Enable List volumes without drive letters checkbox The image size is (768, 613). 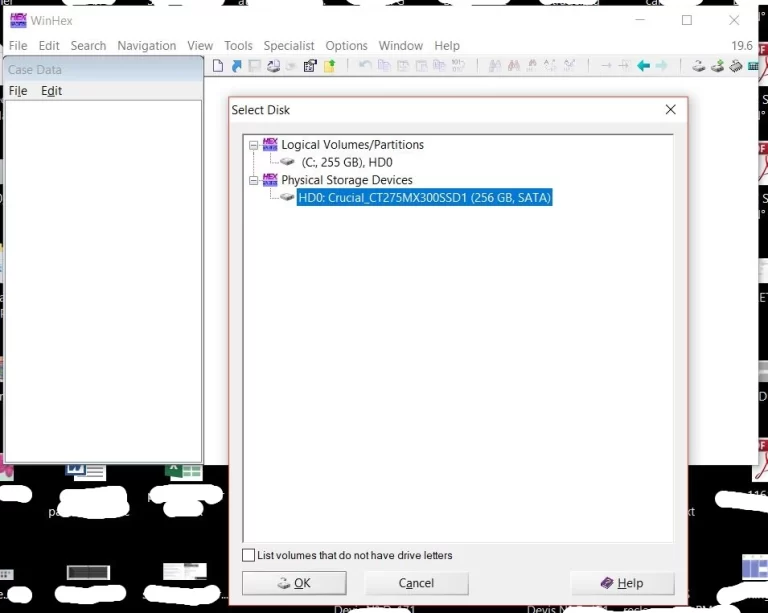click(x=248, y=555)
